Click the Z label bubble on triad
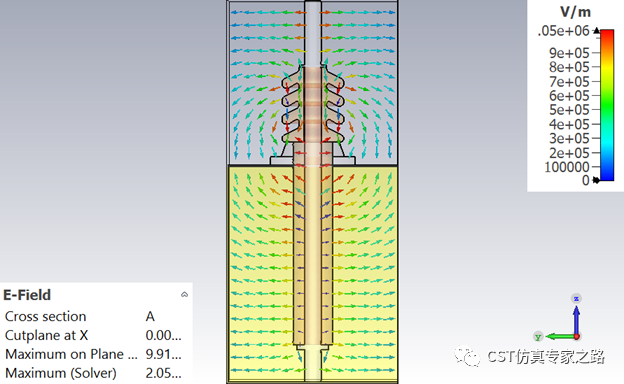The image size is (624, 384). coord(576,298)
